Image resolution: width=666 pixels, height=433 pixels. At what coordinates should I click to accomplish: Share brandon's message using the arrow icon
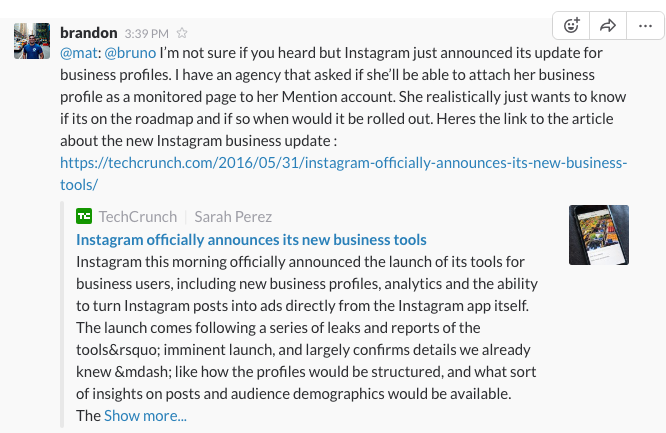coord(608,26)
